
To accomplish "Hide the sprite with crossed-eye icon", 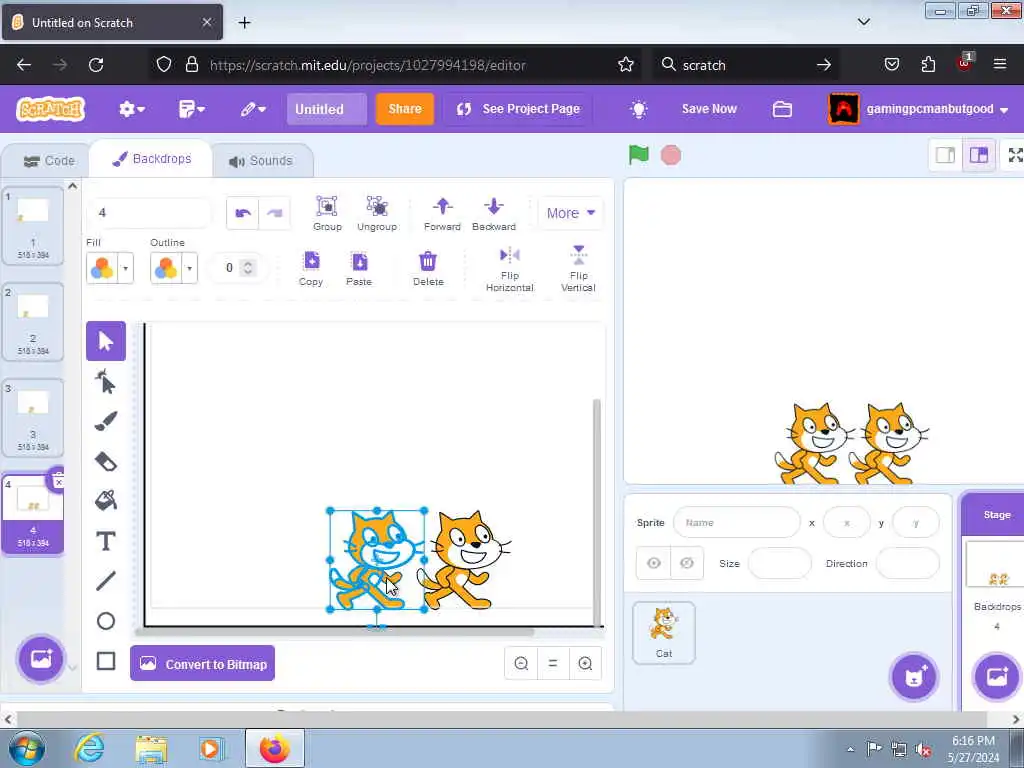I will [x=687, y=563].
